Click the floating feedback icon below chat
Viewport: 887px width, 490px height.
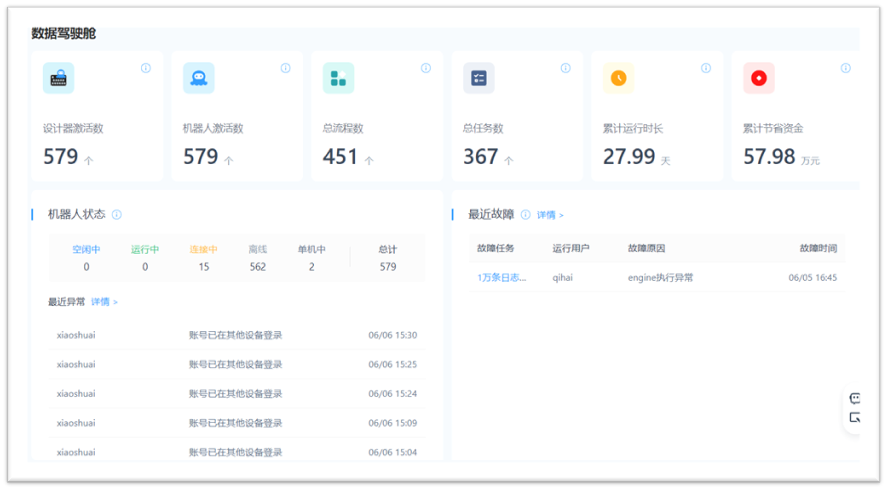coord(855,418)
